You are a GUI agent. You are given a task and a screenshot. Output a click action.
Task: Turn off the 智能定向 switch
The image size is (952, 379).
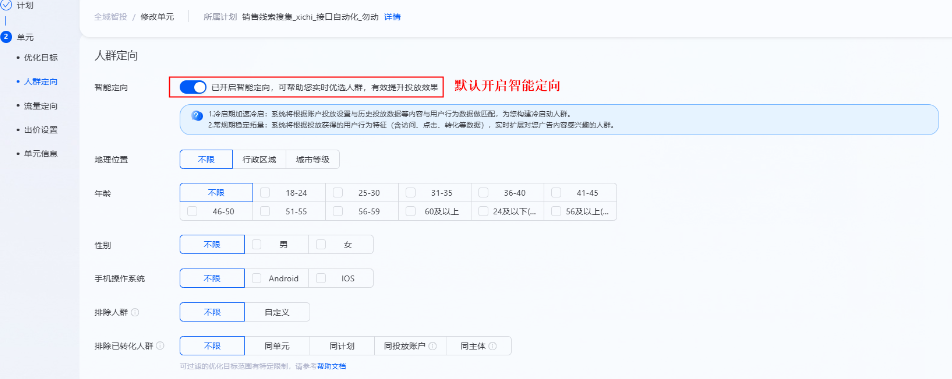pyautogui.click(x=193, y=87)
